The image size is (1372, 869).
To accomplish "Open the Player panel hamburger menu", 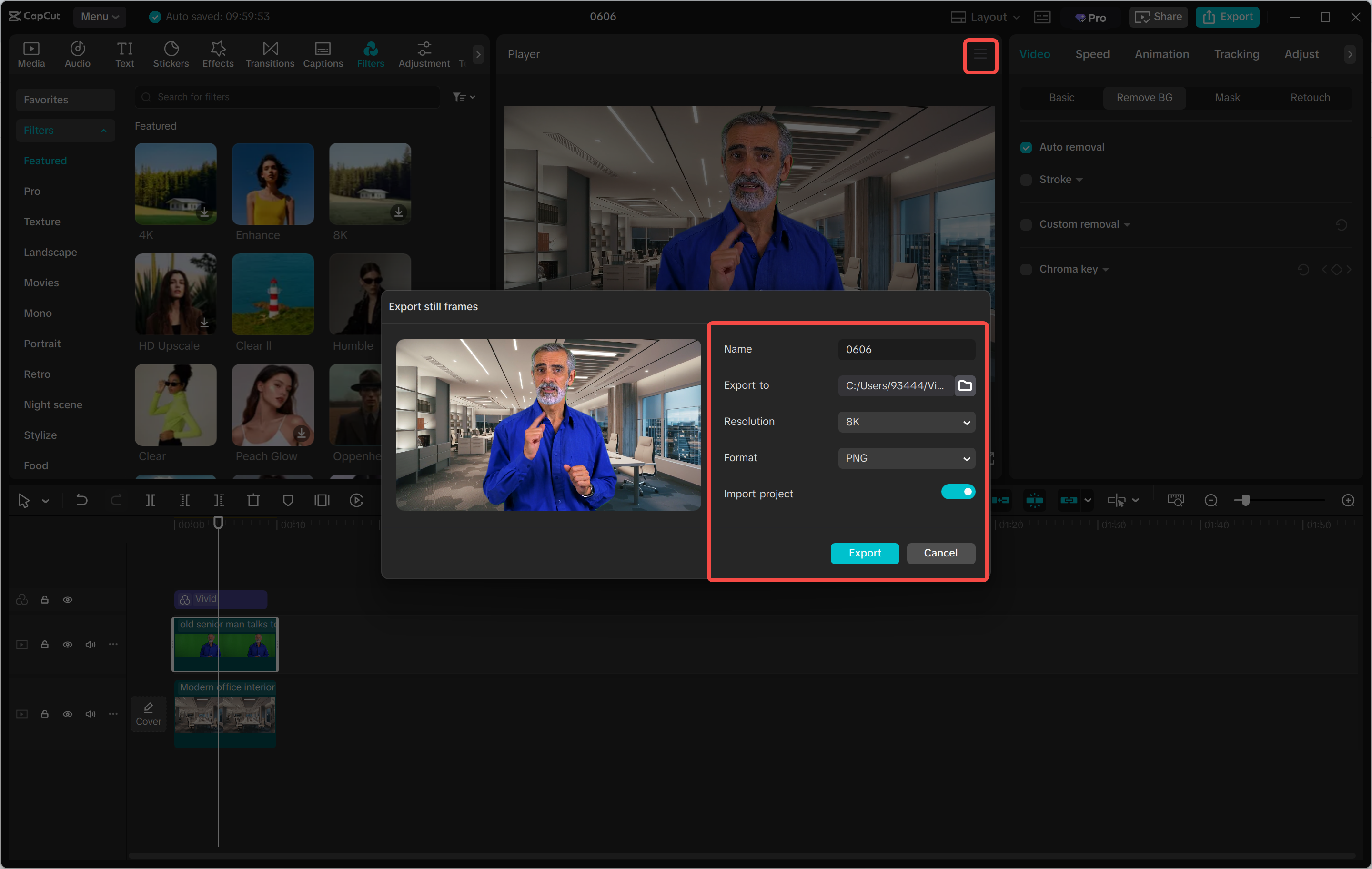I will point(980,55).
